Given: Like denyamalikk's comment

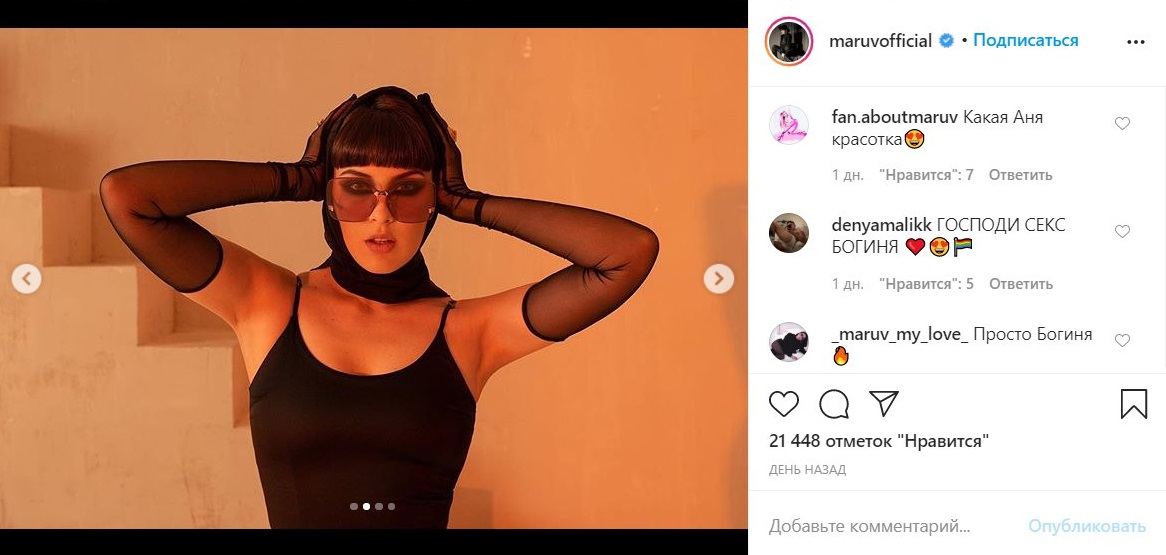Looking at the screenshot, I should coord(1122,232).
